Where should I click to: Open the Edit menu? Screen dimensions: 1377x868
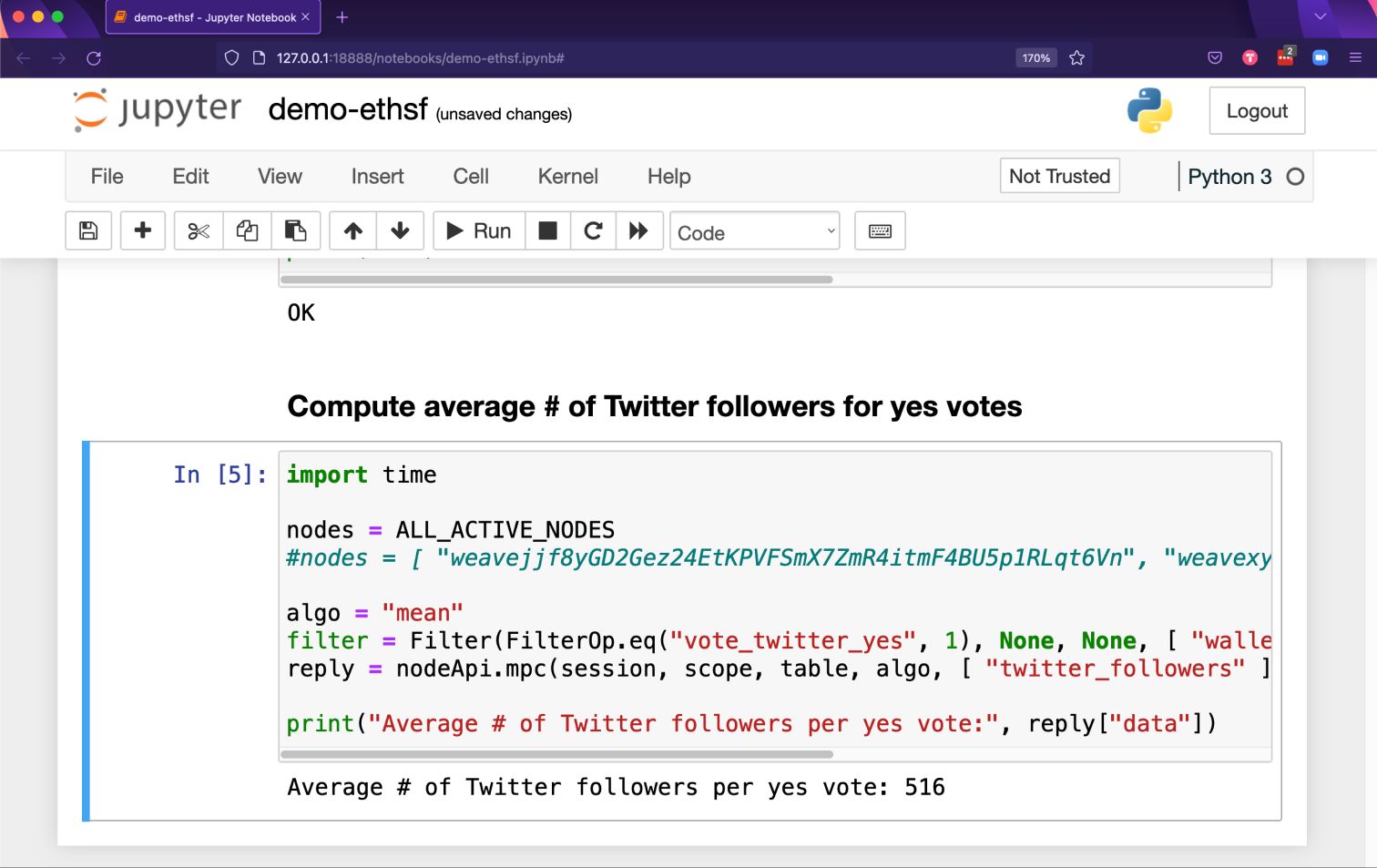click(x=190, y=176)
